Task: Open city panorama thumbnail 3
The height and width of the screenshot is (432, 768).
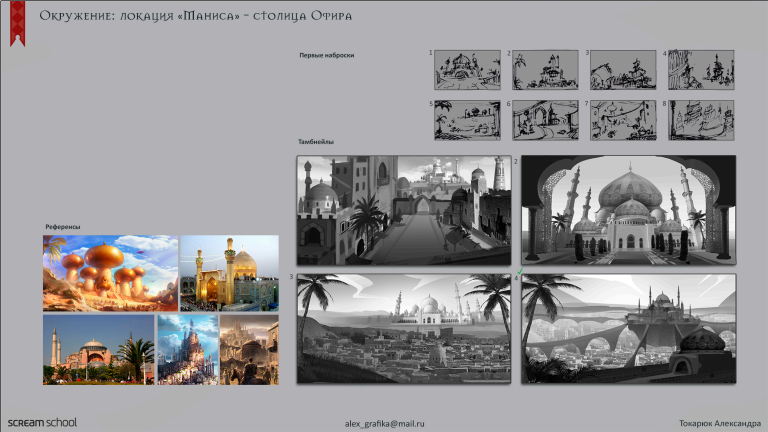Action: coord(404,329)
